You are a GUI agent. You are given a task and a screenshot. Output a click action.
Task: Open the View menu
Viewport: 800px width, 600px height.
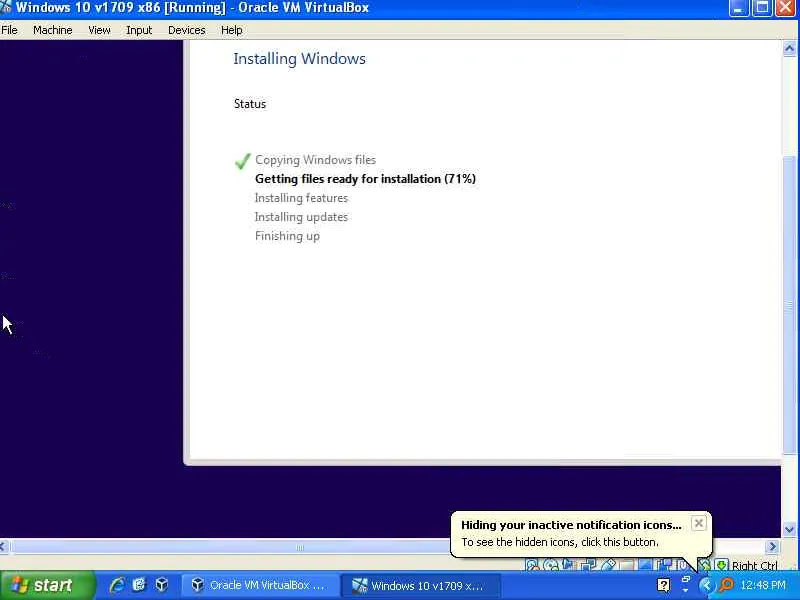coord(99,30)
